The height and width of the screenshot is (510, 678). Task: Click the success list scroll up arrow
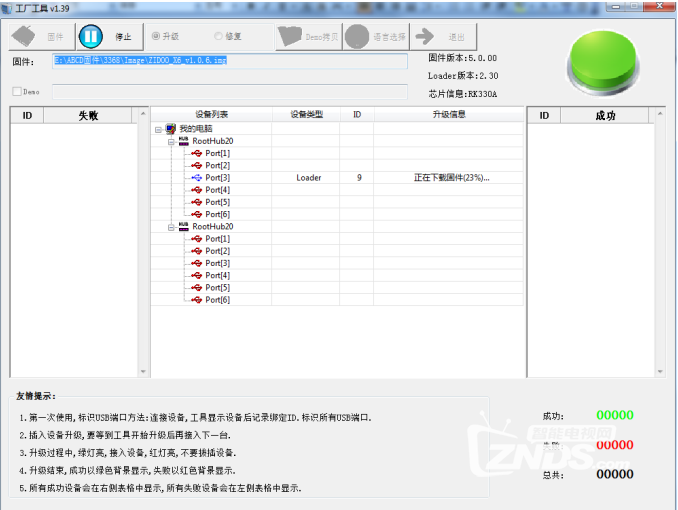click(x=660, y=114)
